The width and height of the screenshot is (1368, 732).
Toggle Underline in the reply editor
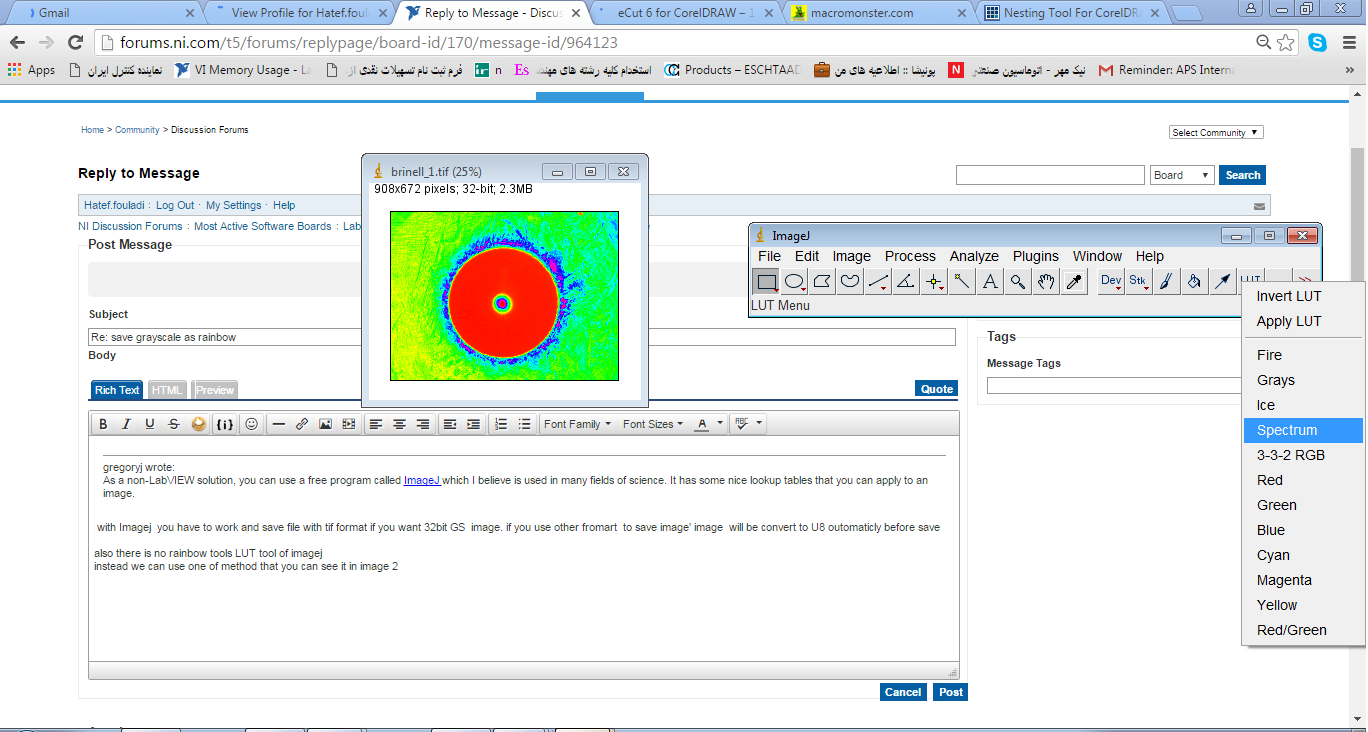pyautogui.click(x=150, y=424)
